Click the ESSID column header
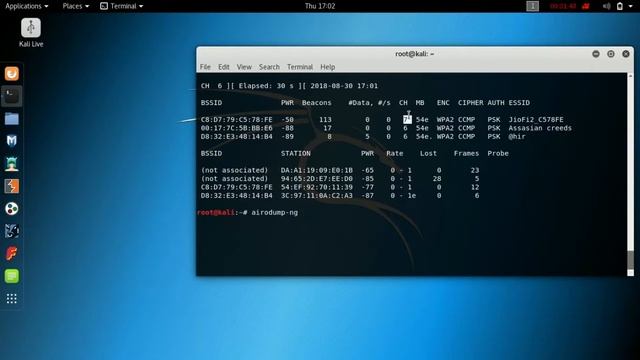640x360 pixels. pos(519,103)
